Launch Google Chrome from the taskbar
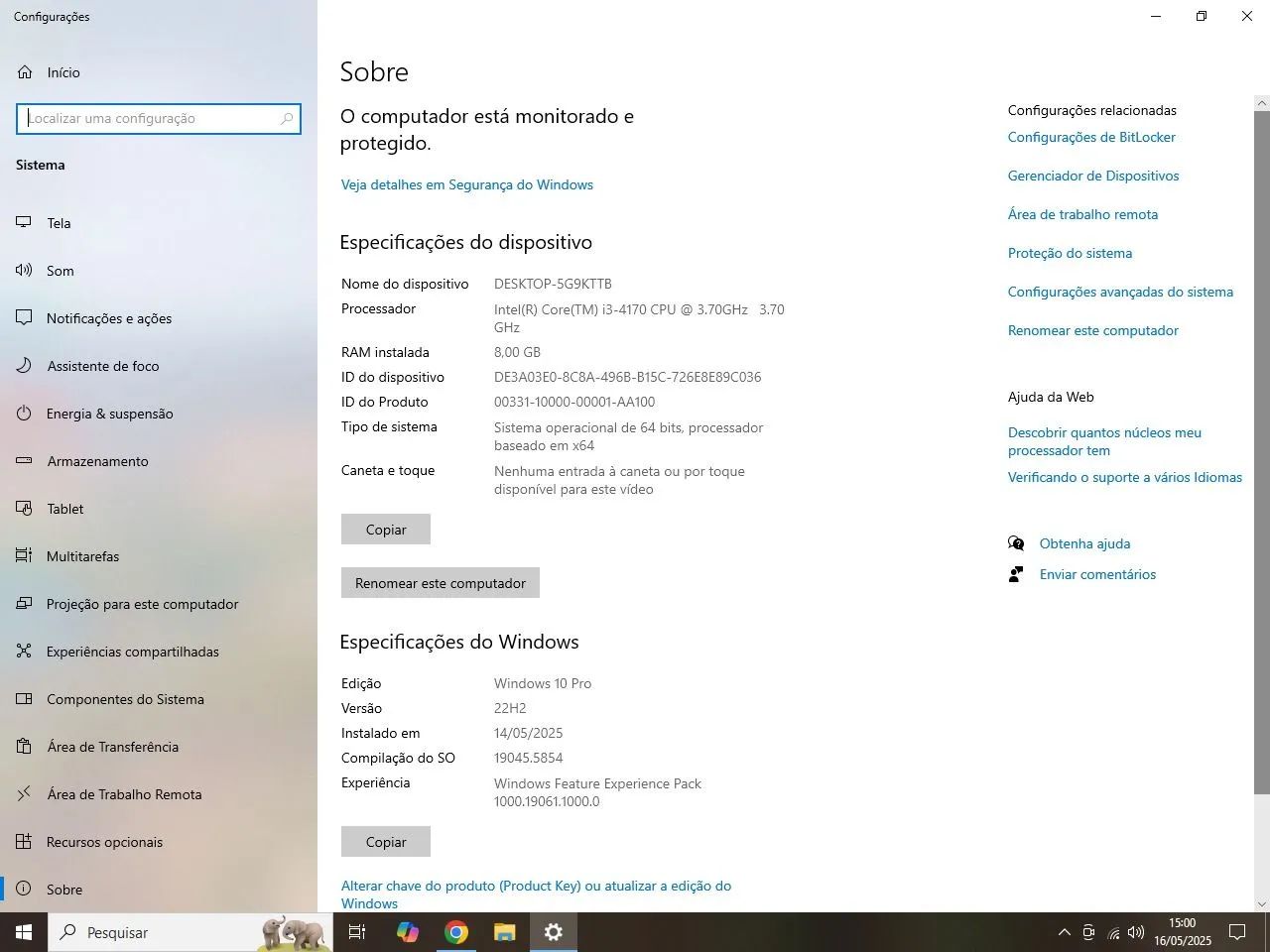The width and height of the screenshot is (1270, 952). (455, 932)
